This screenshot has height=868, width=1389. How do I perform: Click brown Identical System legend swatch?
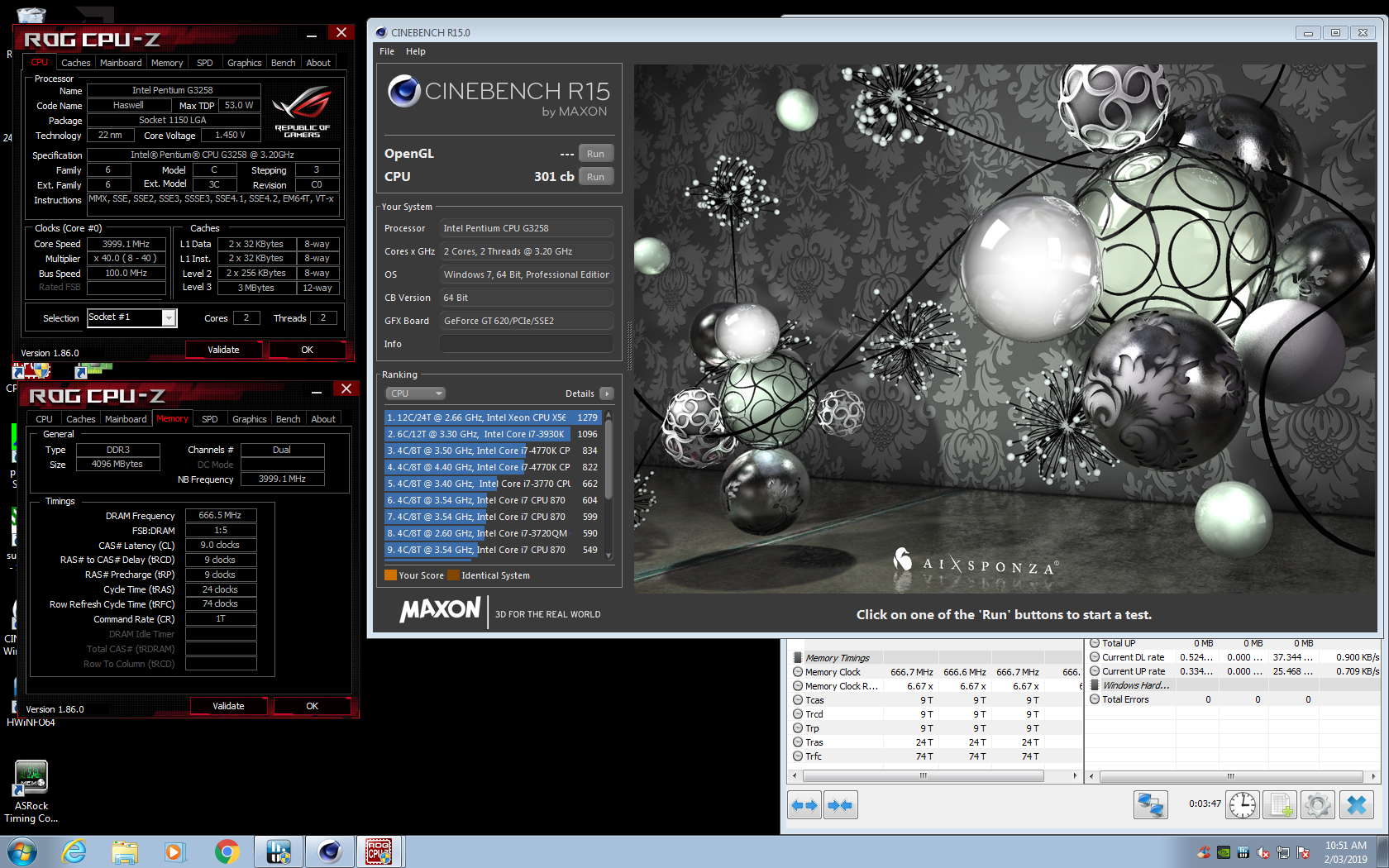tap(453, 575)
